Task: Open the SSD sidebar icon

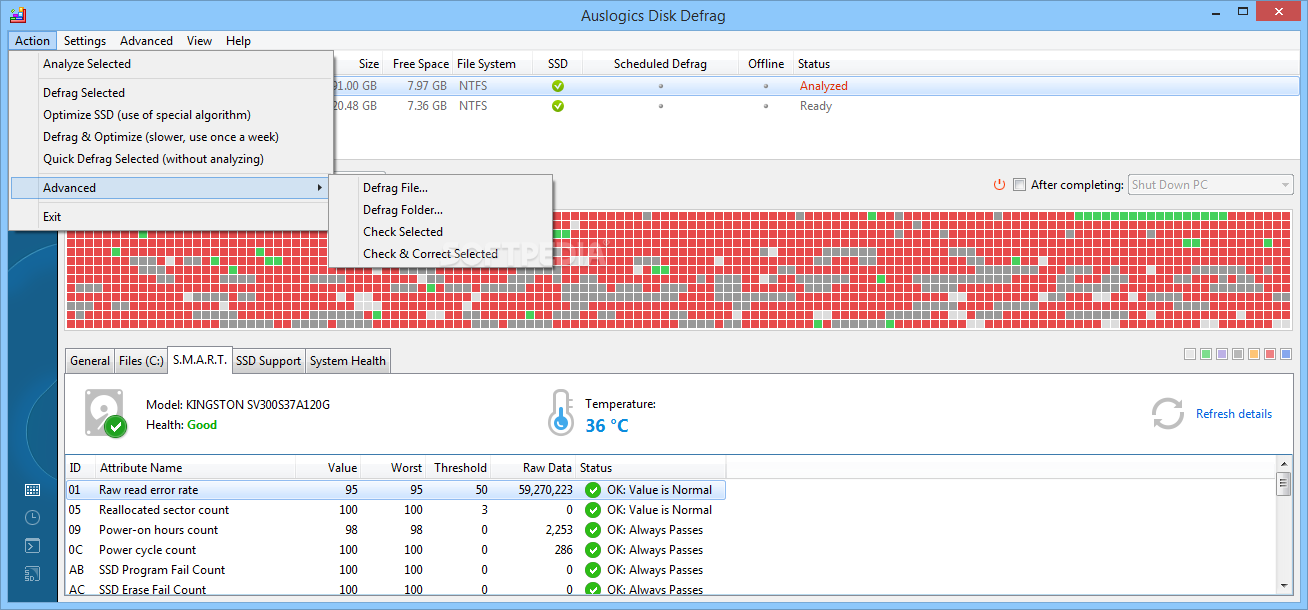Action: (x=33, y=574)
